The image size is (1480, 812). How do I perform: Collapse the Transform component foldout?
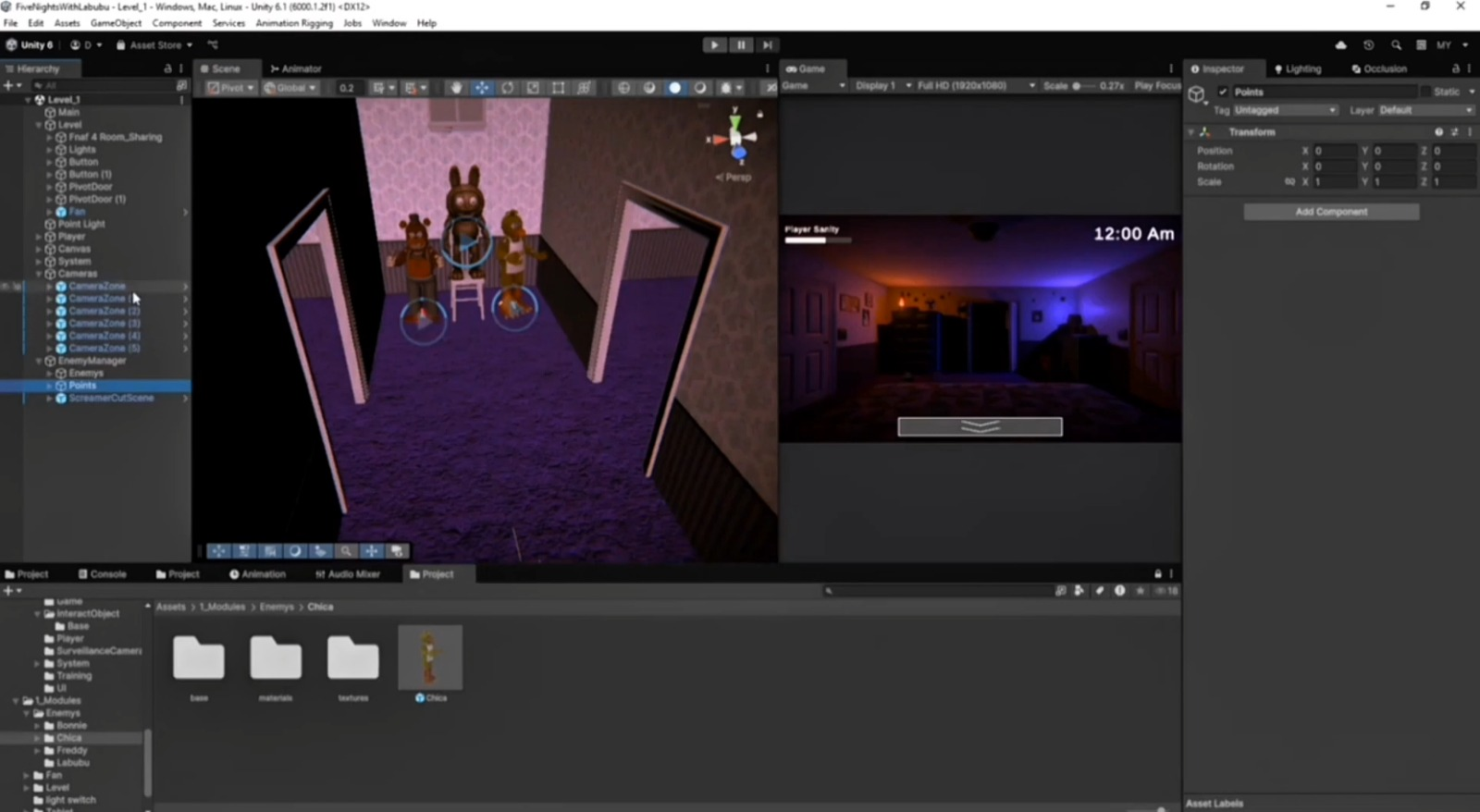1191,132
